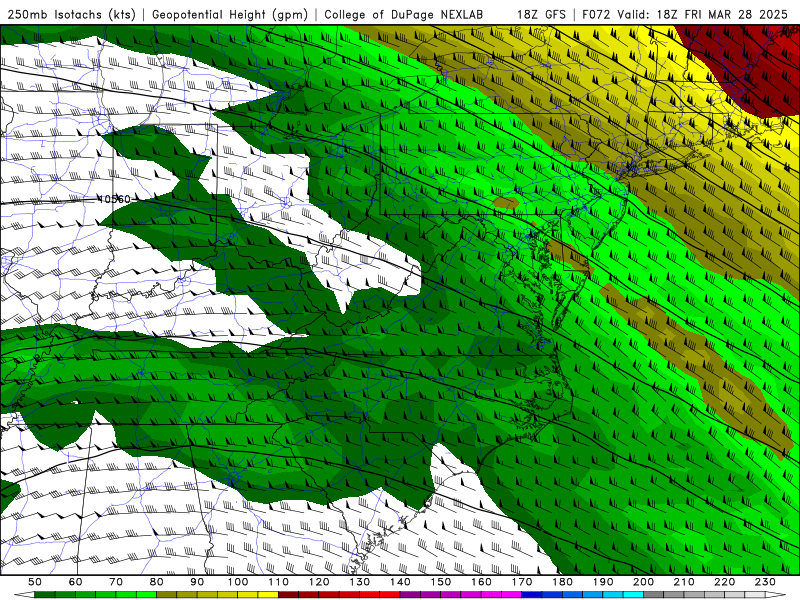Image resolution: width=800 pixels, height=600 pixels.
Task: Click the '250mb Isotachs (kts)' title text
Action: 71,14
